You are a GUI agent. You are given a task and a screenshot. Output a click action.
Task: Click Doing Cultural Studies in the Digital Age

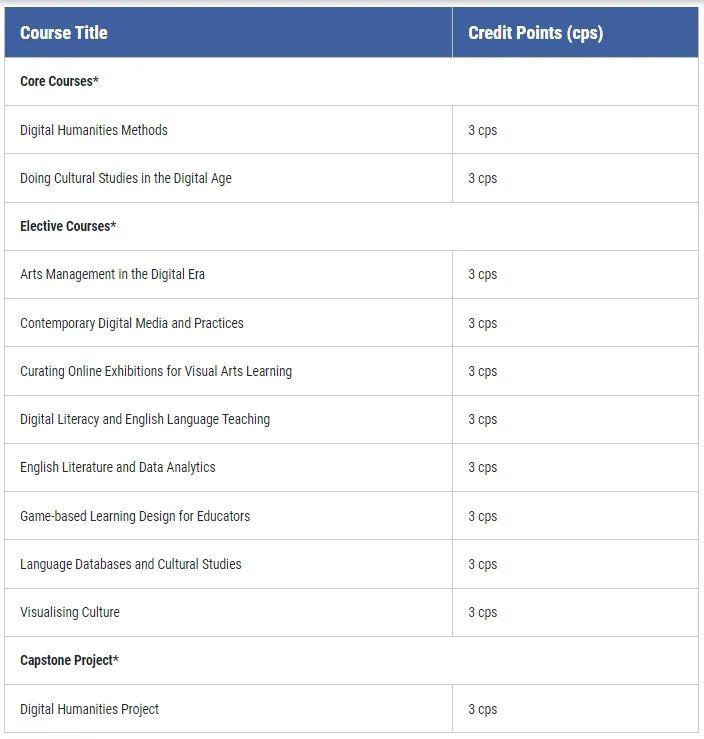click(x=126, y=178)
